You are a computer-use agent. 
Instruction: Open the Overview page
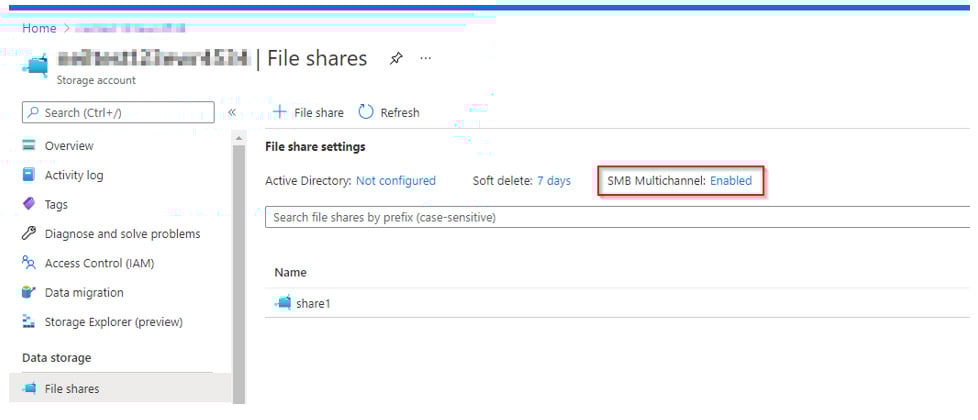(69, 145)
